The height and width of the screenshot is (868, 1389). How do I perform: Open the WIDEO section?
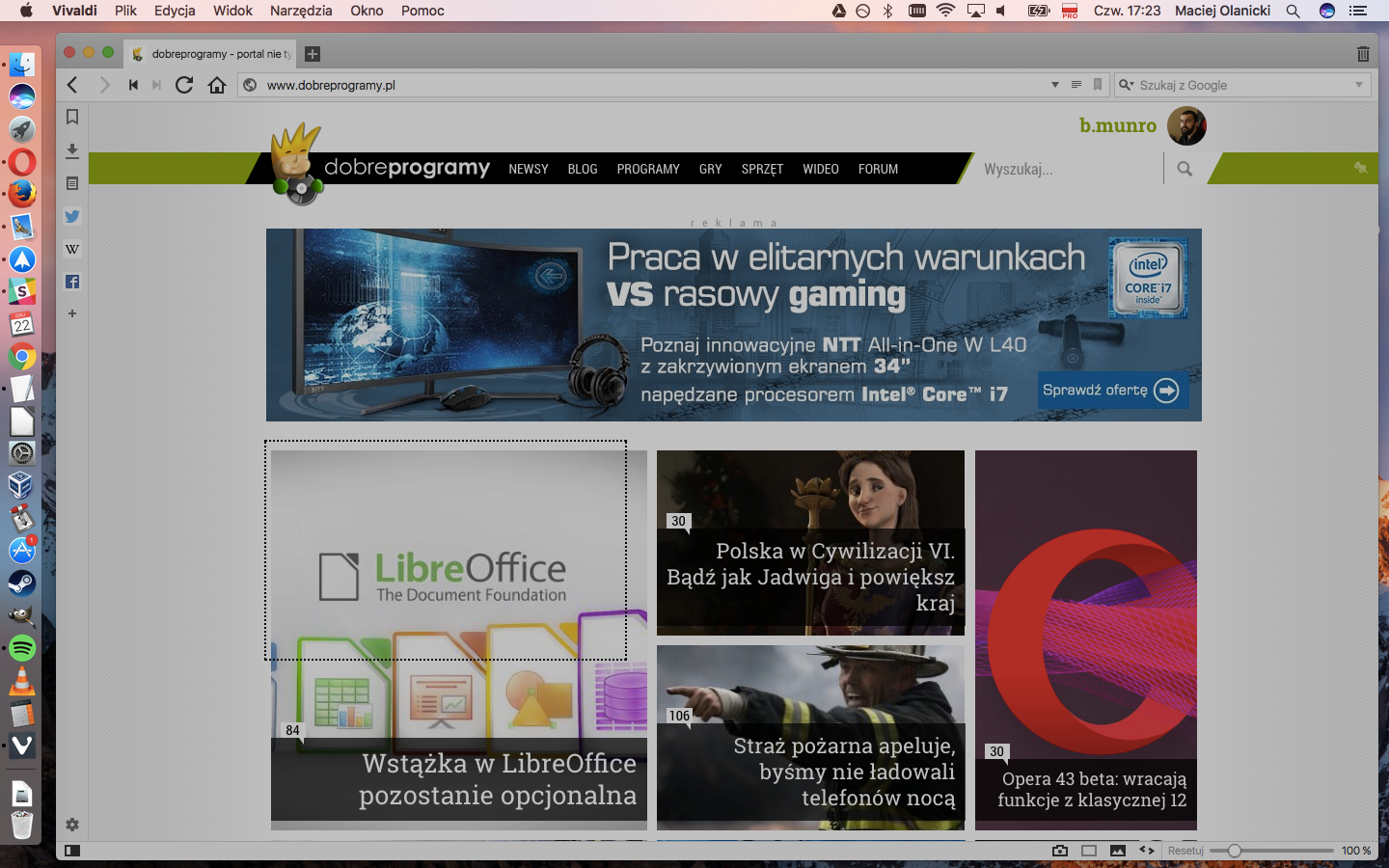pyautogui.click(x=821, y=169)
